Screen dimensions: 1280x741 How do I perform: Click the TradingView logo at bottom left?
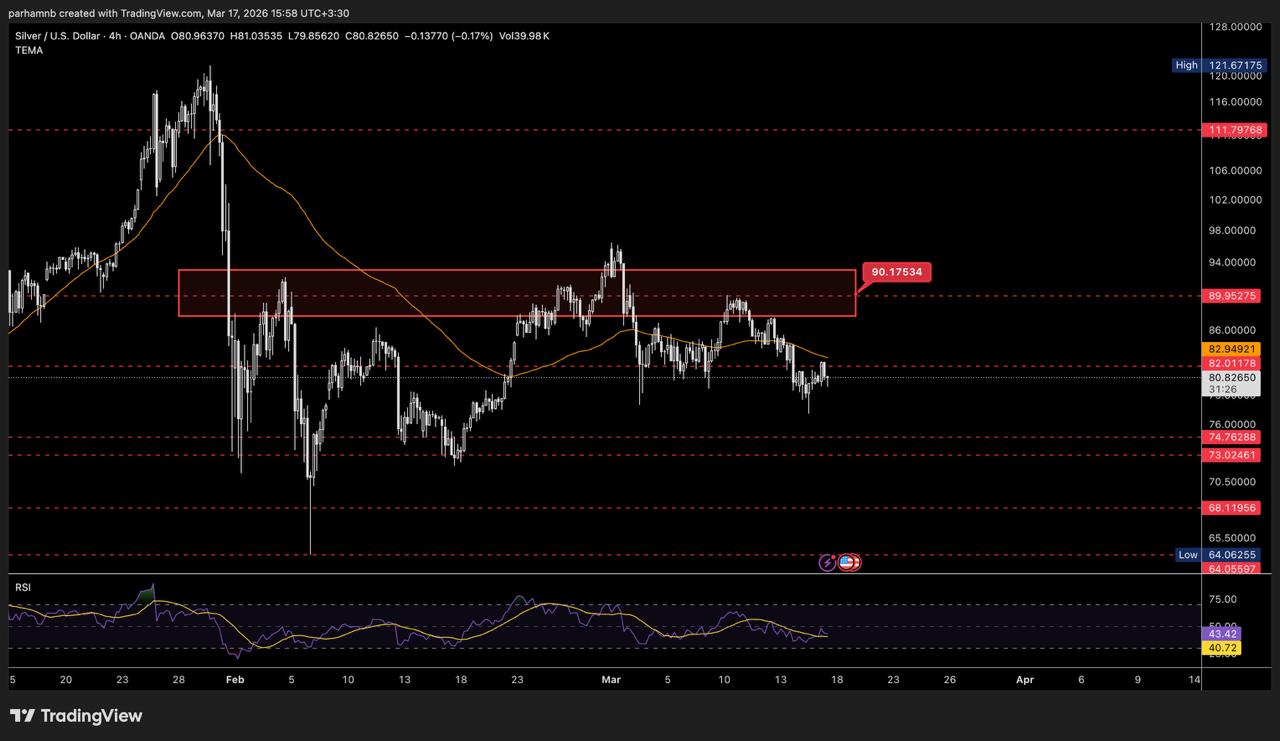tap(76, 716)
